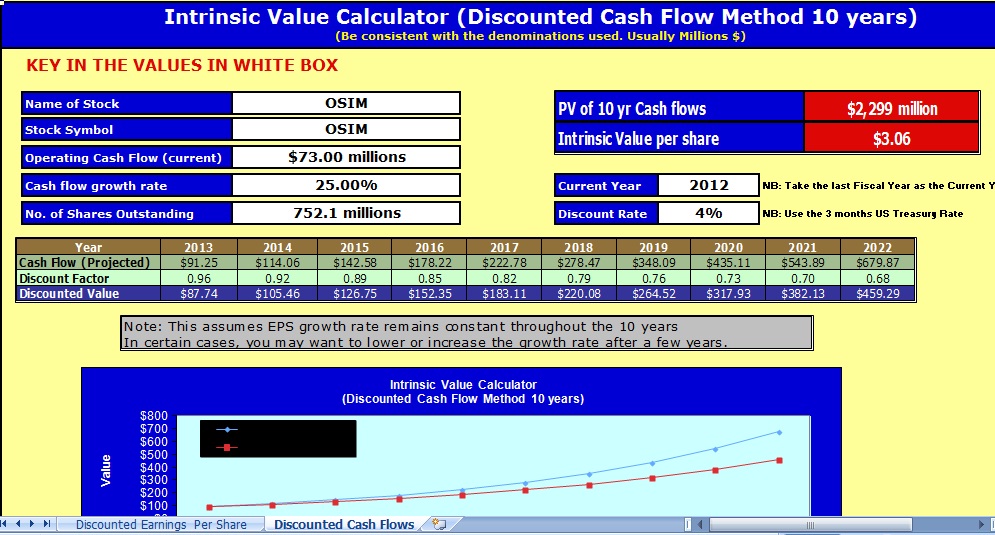Click the chart legend black box
This screenshot has width=995, height=535.
click(x=278, y=439)
